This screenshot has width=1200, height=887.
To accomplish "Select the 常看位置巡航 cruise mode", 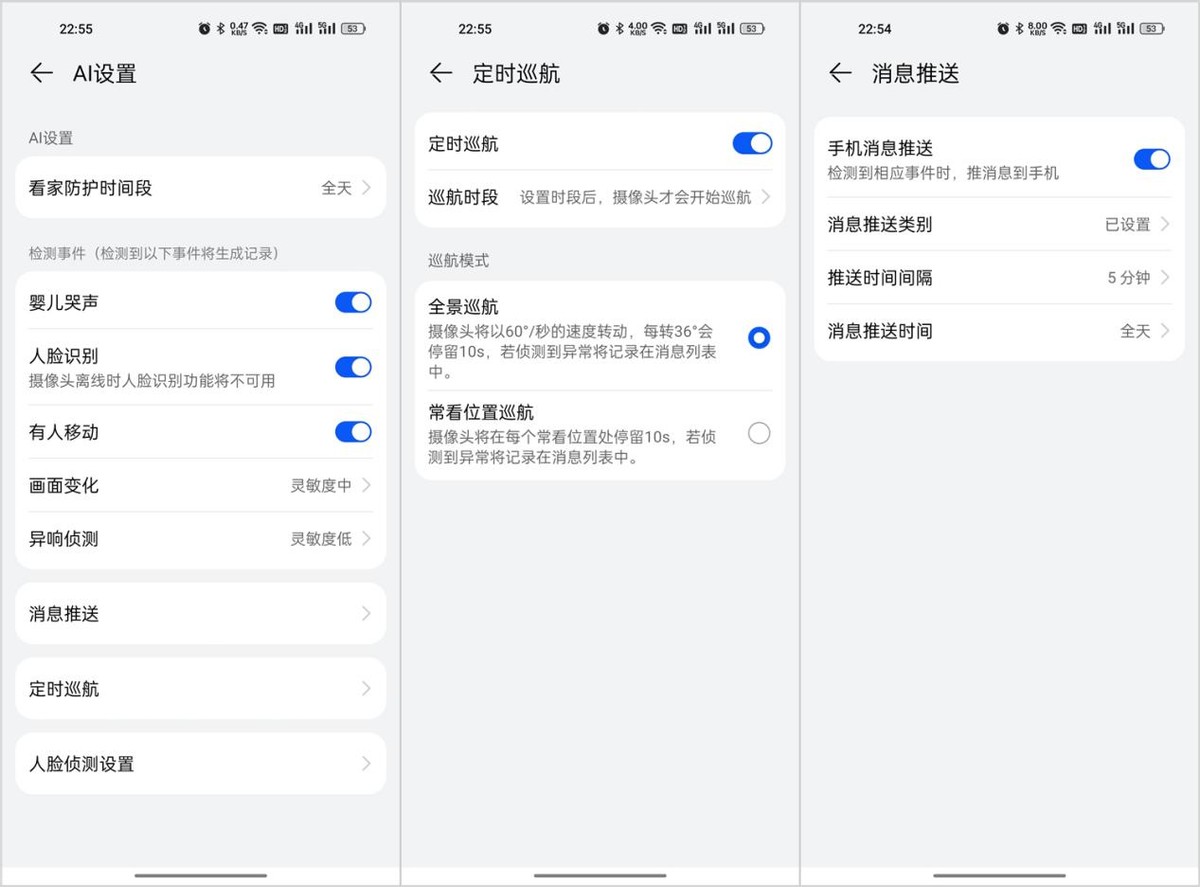I will click(759, 433).
